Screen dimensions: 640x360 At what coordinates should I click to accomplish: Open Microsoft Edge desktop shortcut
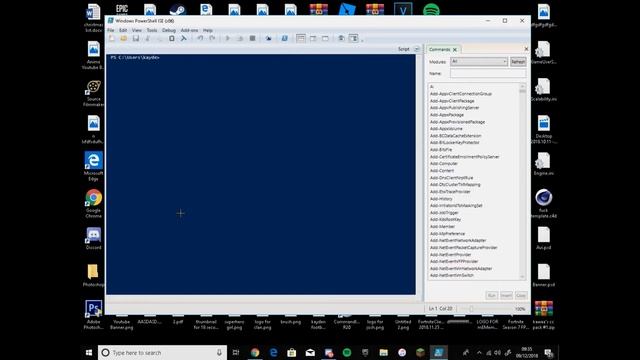(93, 166)
